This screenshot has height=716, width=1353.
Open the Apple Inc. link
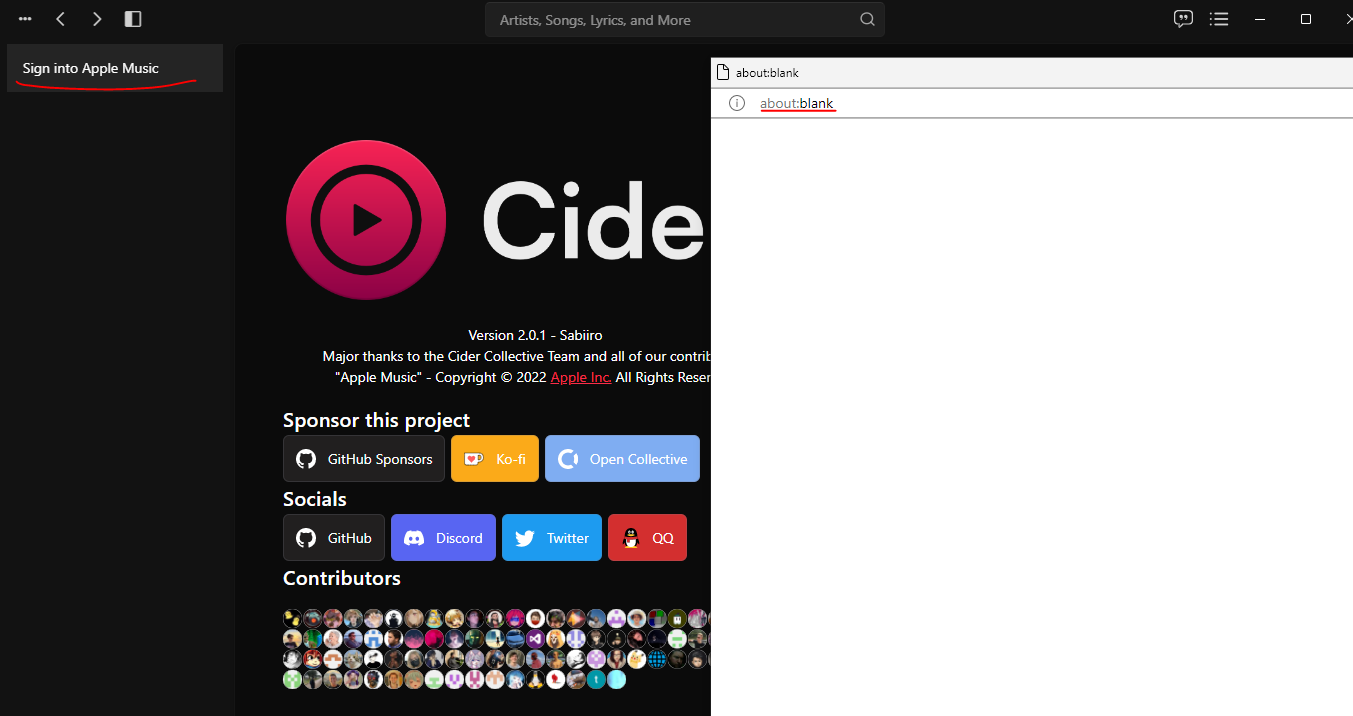coord(580,377)
